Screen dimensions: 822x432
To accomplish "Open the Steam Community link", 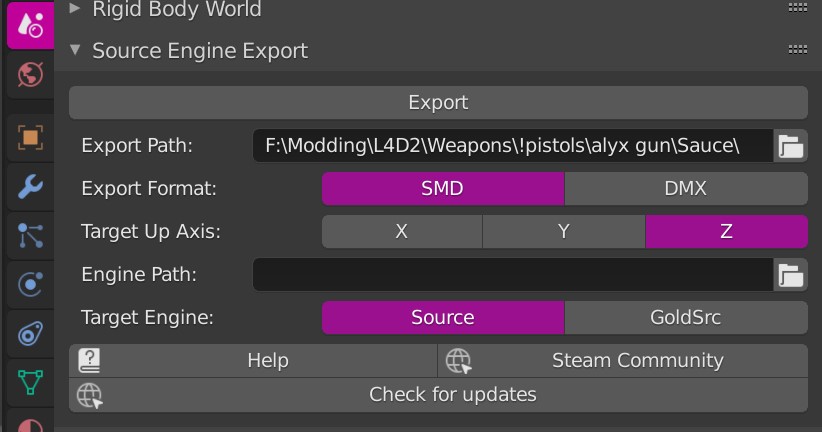I will 637,360.
